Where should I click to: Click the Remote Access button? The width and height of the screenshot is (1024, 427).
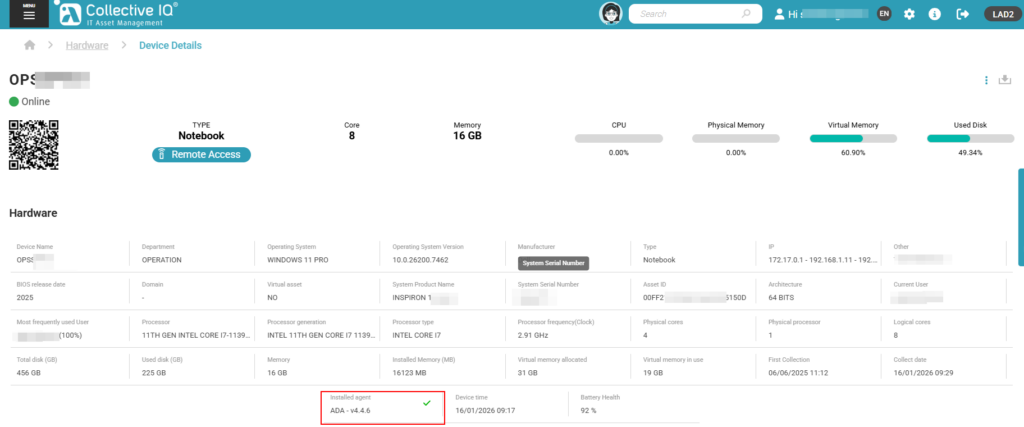tap(201, 155)
